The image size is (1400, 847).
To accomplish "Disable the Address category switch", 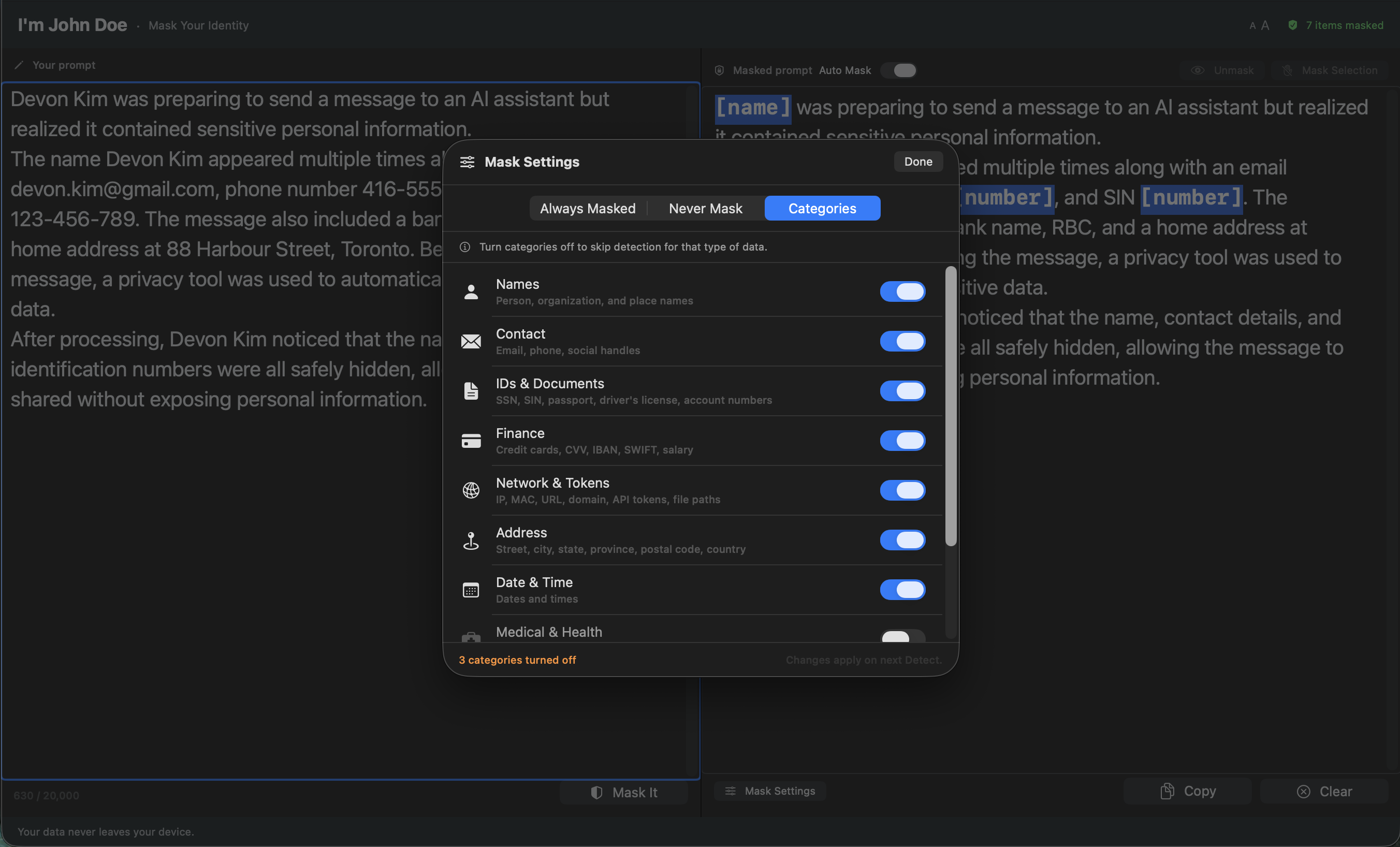I will click(903, 540).
